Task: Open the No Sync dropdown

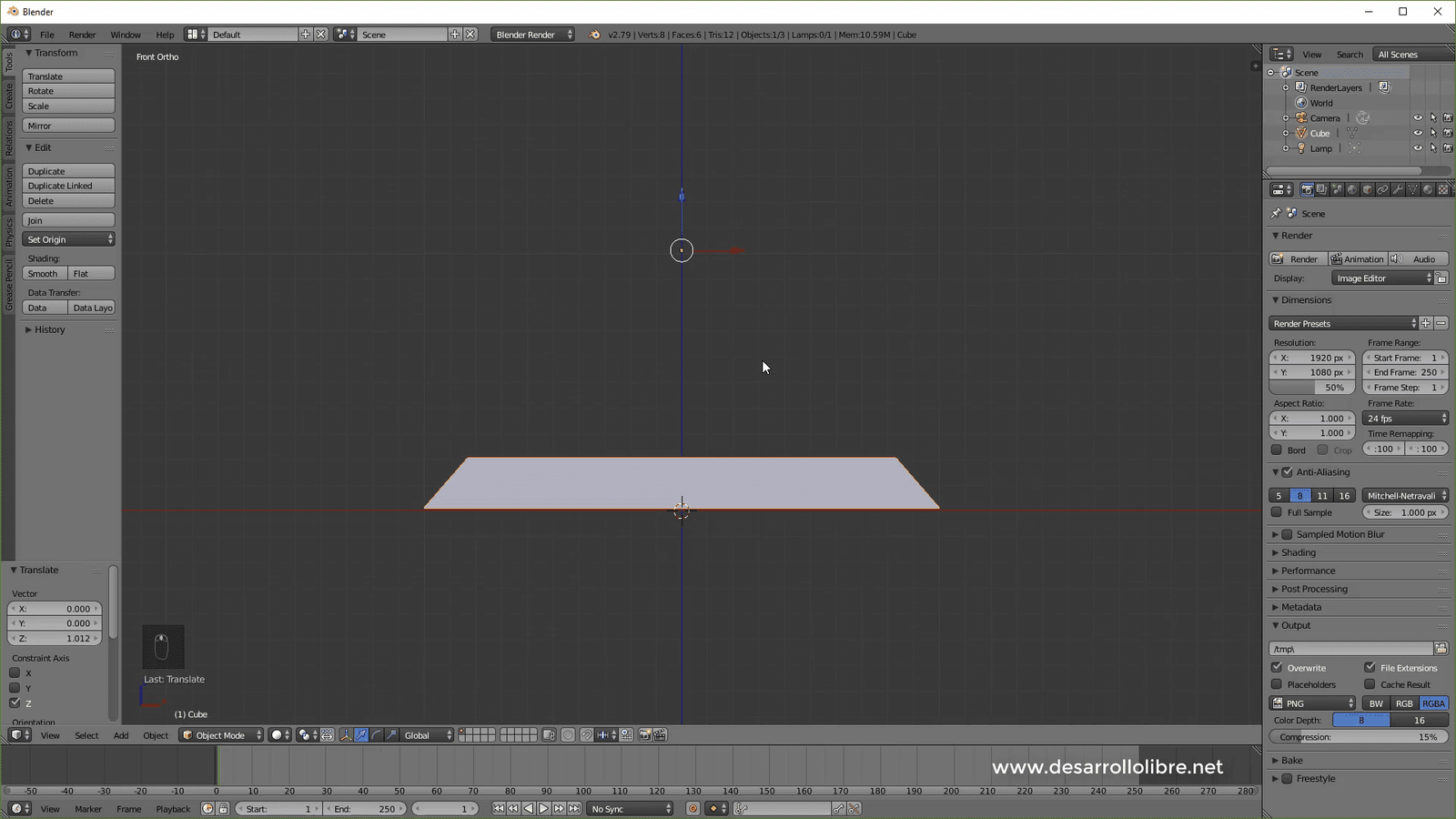Action: pos(630,808)
